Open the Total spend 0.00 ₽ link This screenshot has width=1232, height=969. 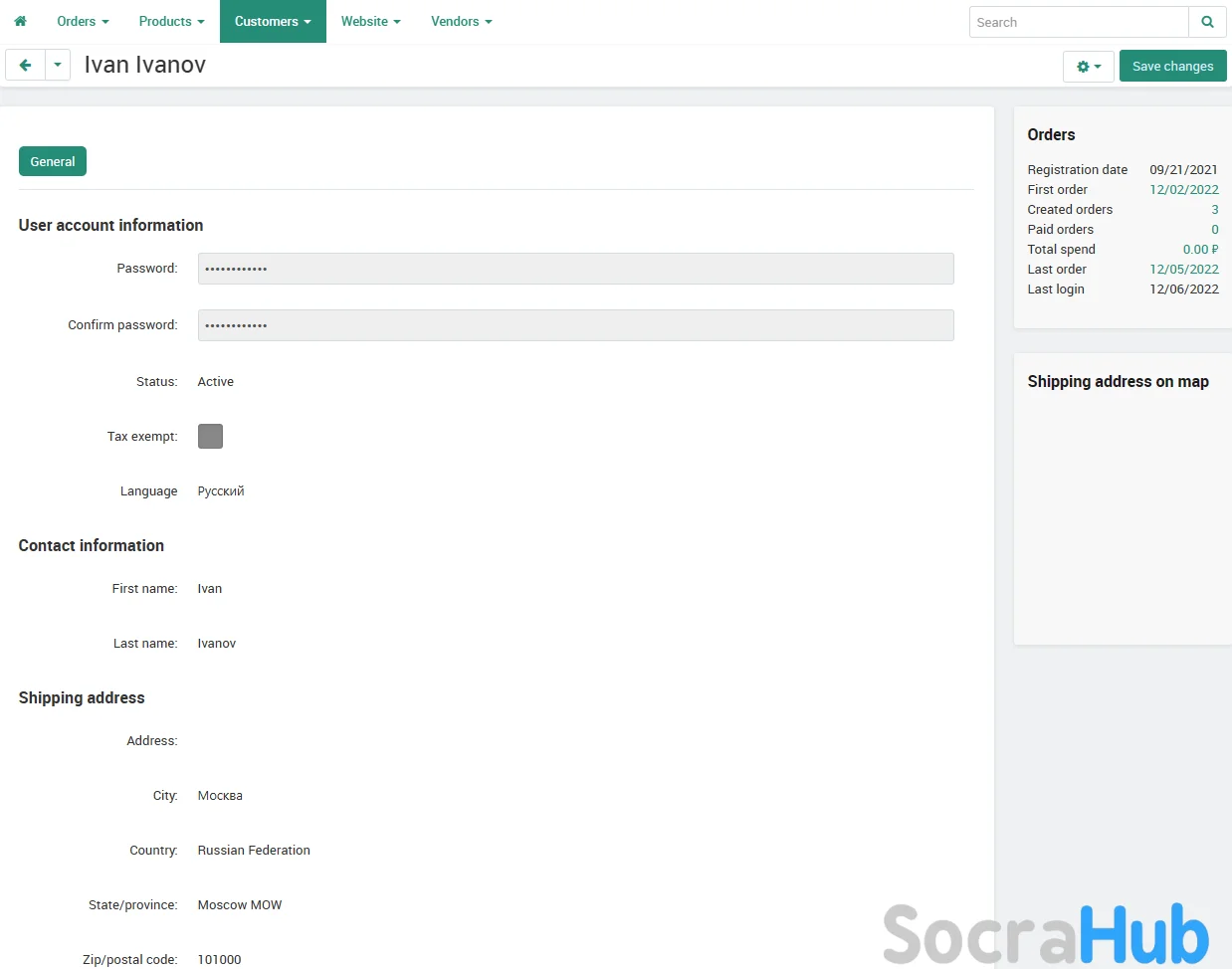1200,249
